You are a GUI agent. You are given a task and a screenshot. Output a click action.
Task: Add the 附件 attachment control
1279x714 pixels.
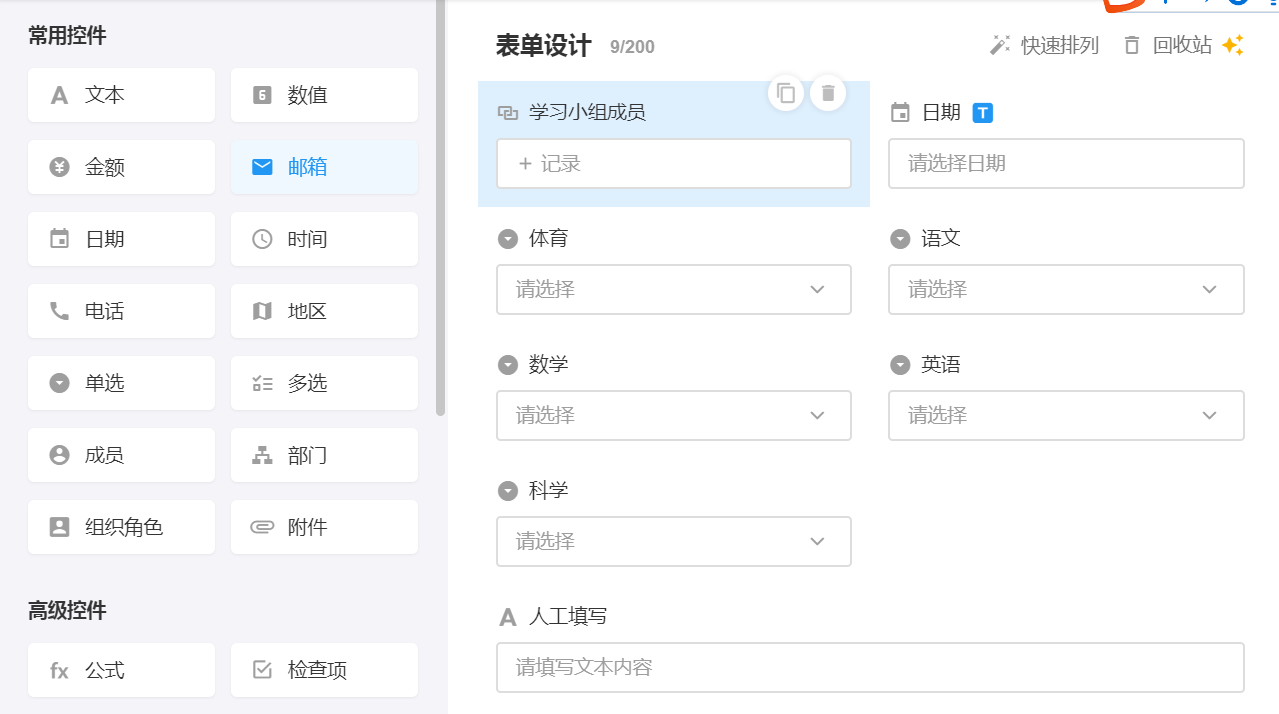(324, 527)
